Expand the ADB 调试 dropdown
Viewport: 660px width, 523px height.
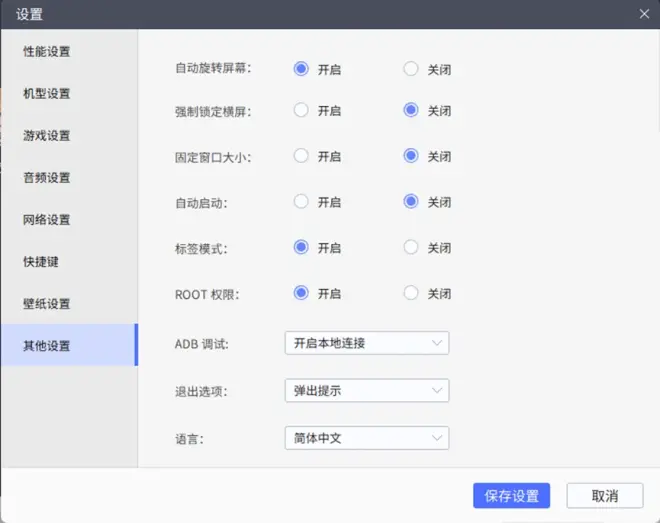(367, 343)
